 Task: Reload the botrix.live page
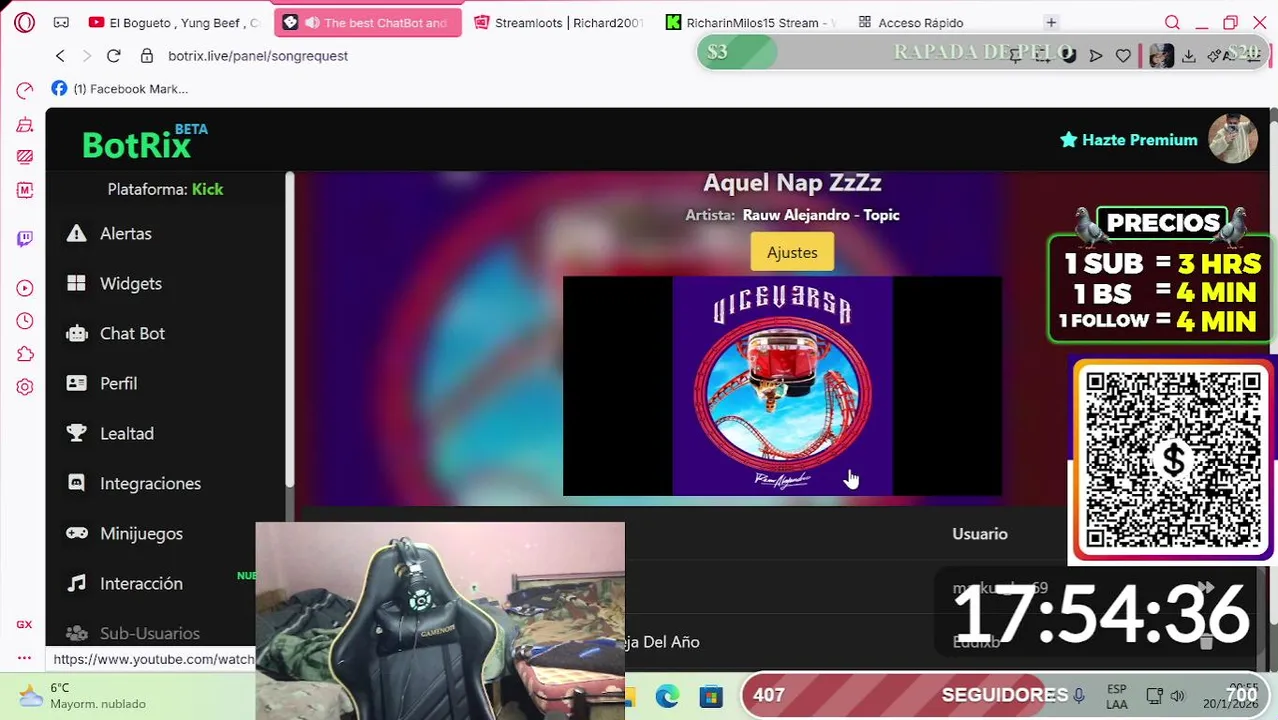[113, 56]
